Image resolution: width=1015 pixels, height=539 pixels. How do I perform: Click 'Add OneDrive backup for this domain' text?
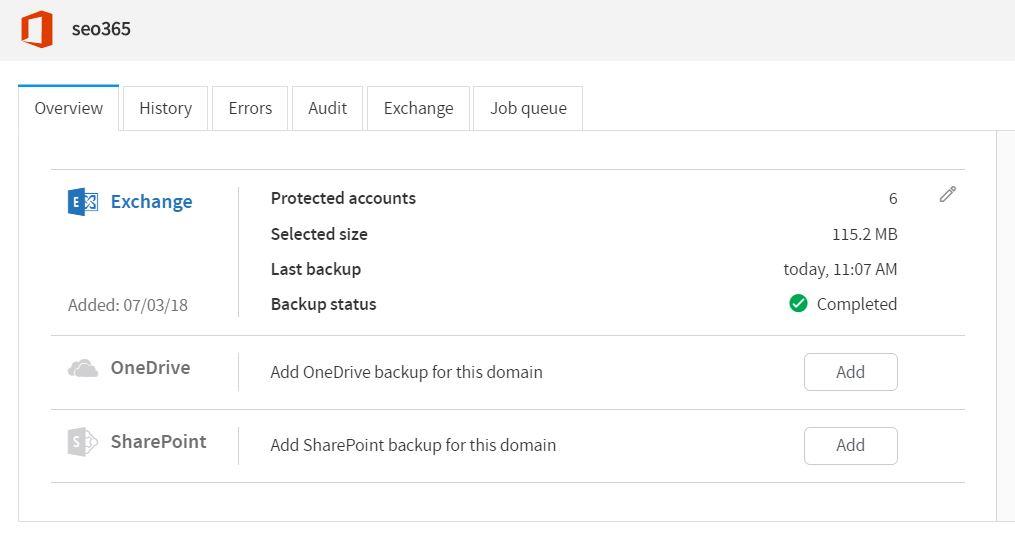pyautogui.click(x=407, y=372)
